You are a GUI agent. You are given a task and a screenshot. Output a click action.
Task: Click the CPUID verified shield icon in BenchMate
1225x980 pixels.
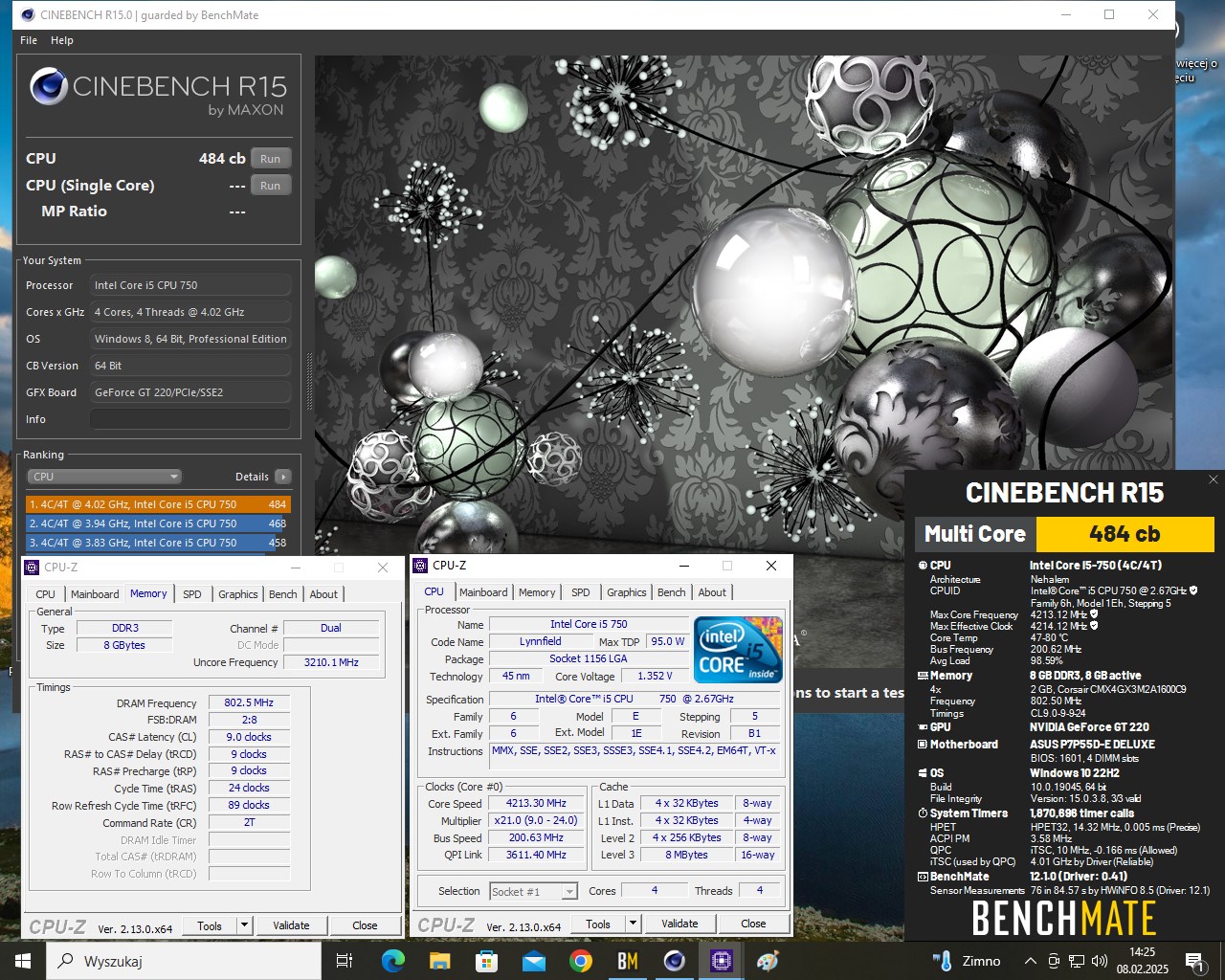point(1193,590)
